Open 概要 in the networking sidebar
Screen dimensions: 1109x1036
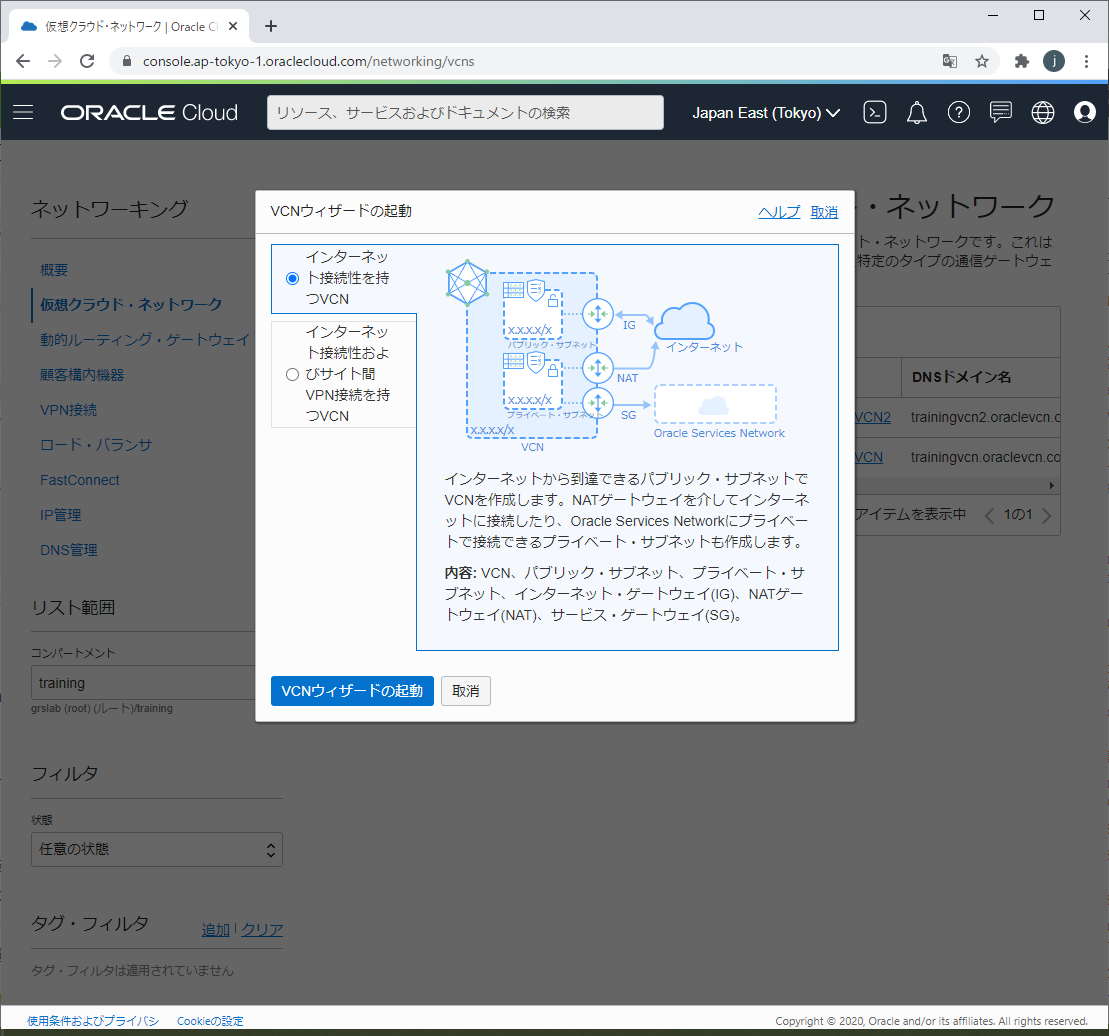coord(54,270)
